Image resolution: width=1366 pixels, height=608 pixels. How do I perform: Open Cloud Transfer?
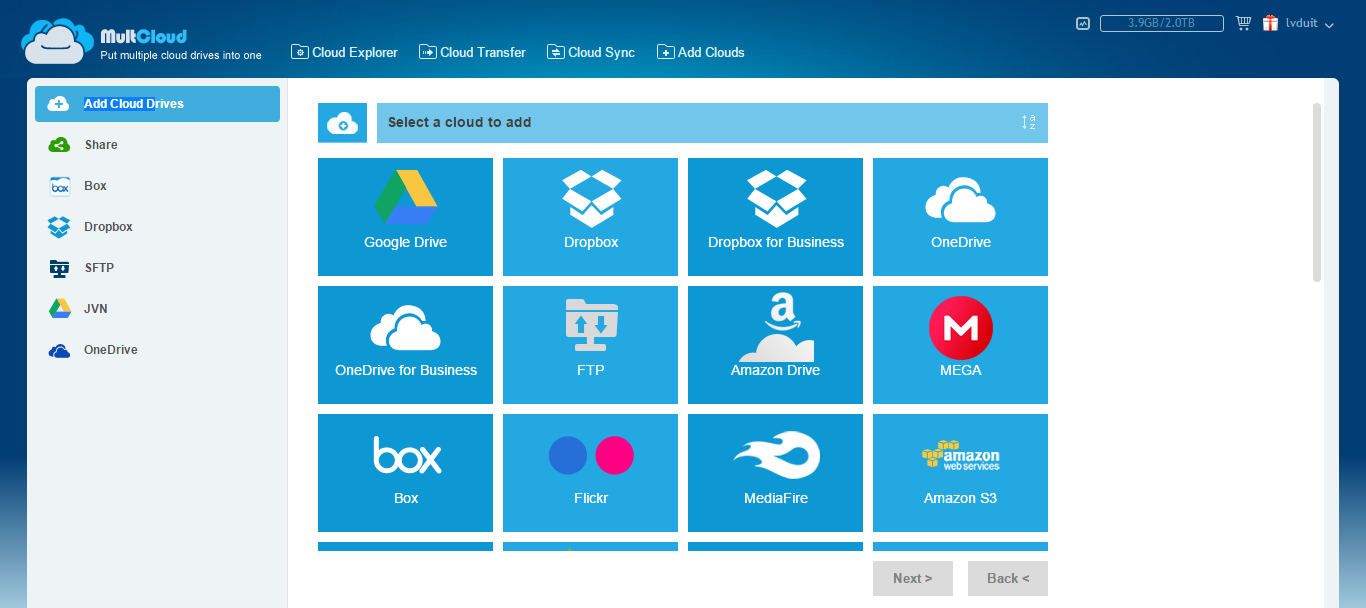coord(472,52)
